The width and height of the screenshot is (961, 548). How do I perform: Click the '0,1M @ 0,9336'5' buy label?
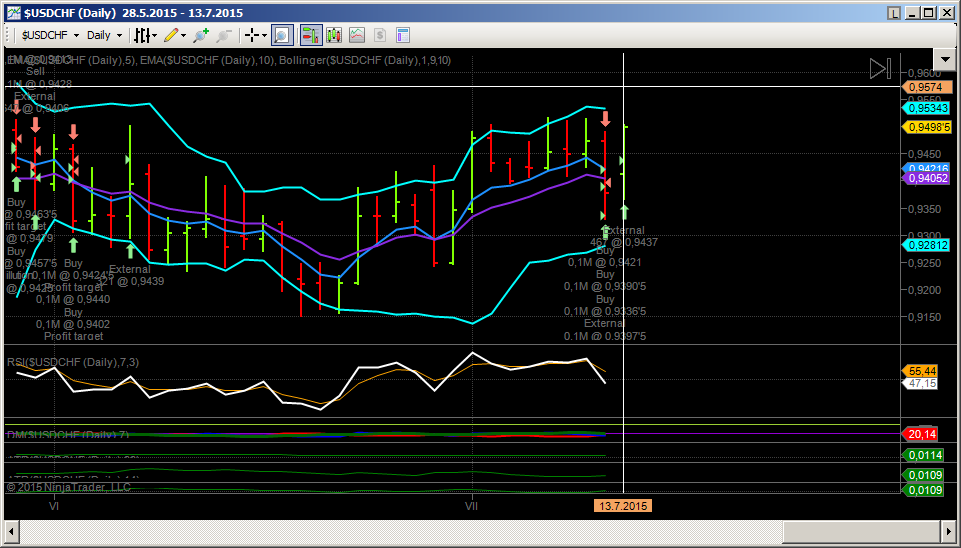[x=606, y=311]
